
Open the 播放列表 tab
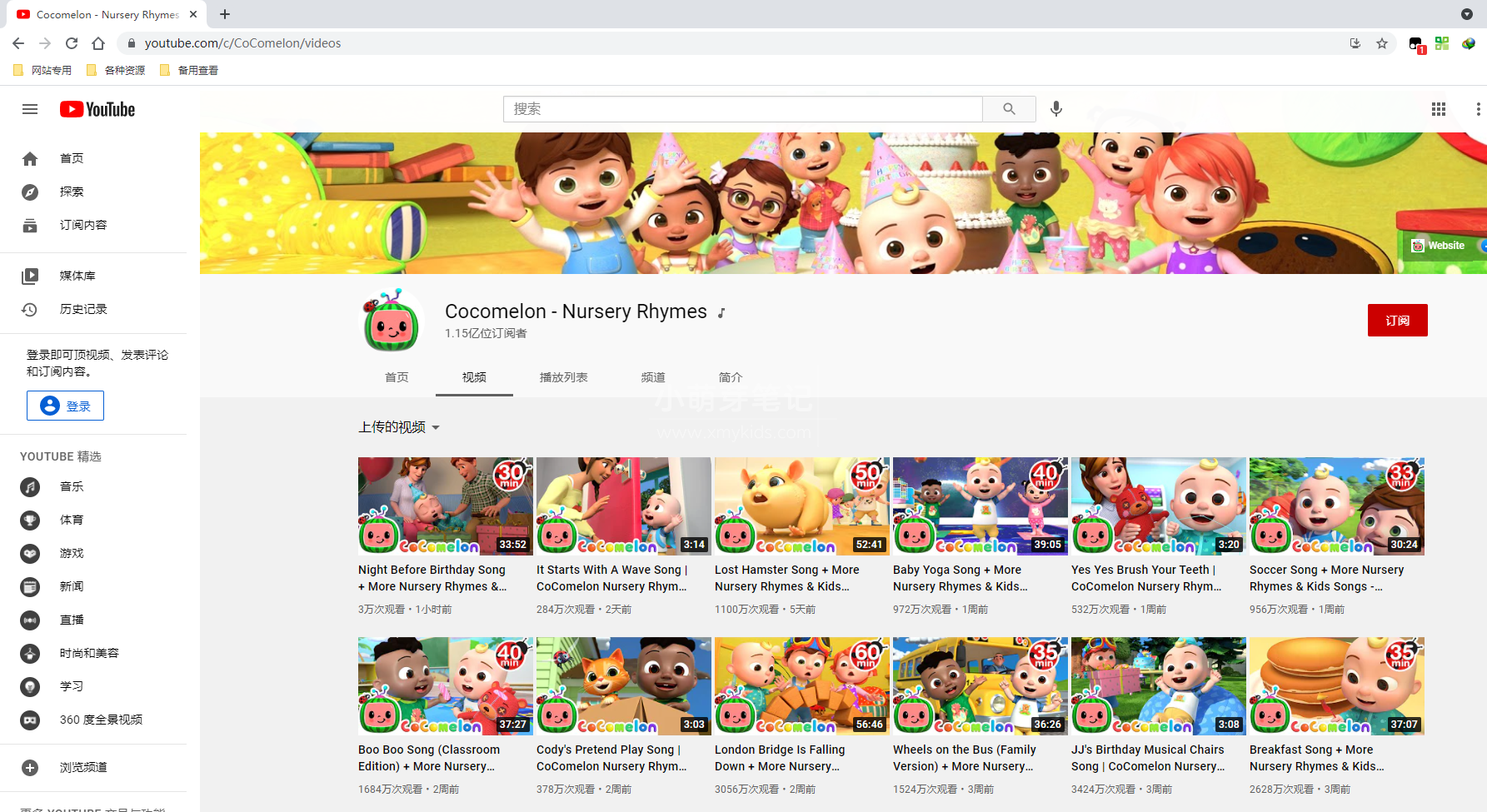coord(563,377)
